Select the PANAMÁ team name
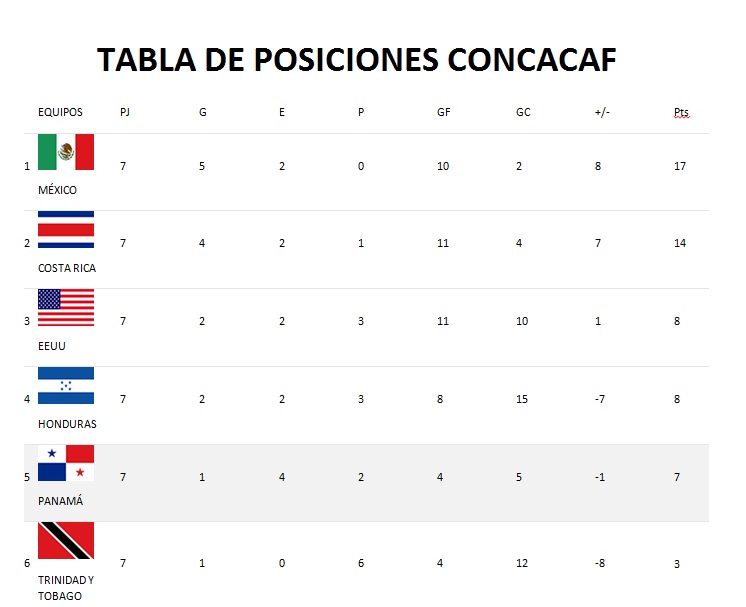The image size is (746, 607). [x=60, y=500]
